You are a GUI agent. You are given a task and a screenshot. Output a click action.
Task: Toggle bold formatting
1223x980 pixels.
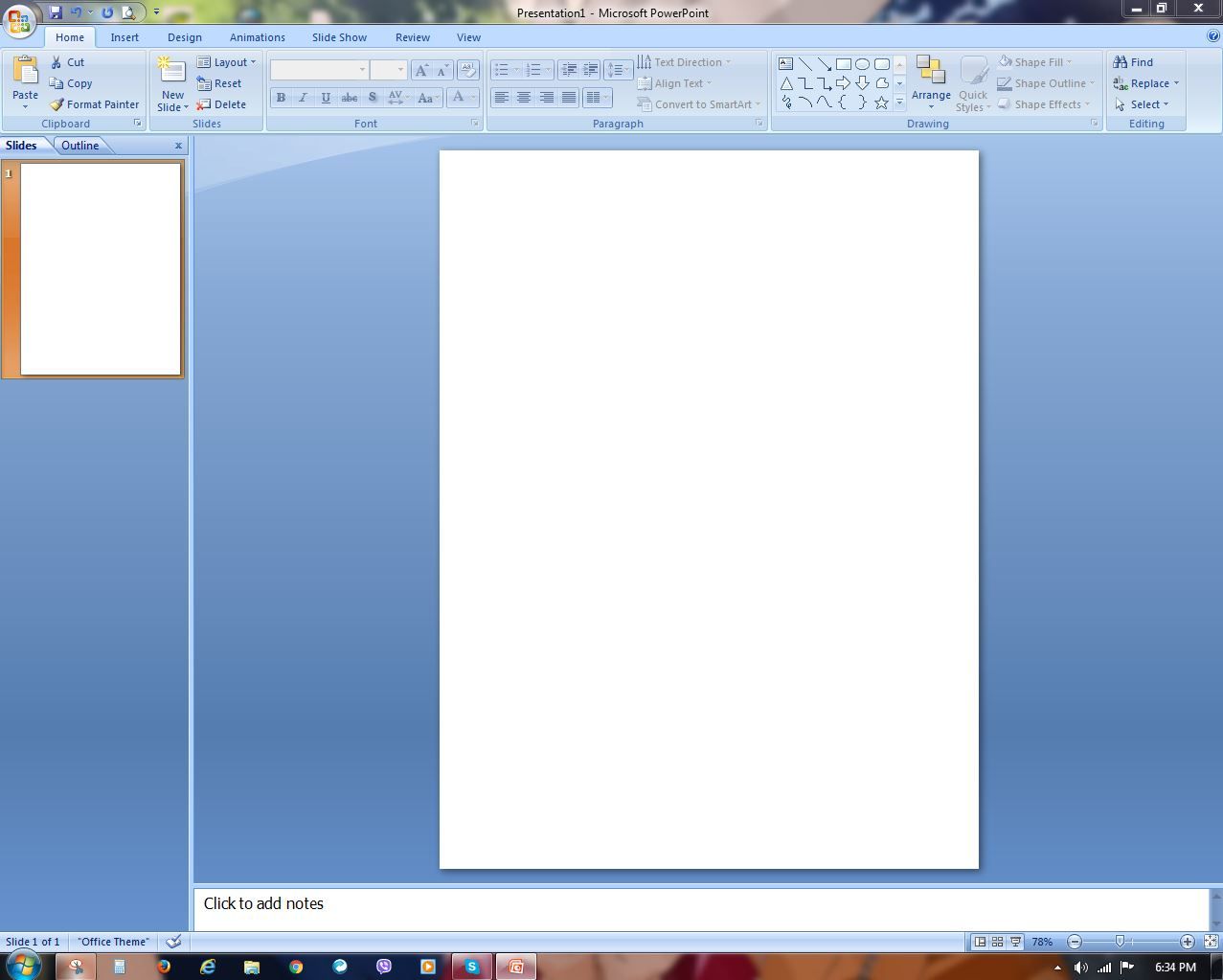coord(281,98)
